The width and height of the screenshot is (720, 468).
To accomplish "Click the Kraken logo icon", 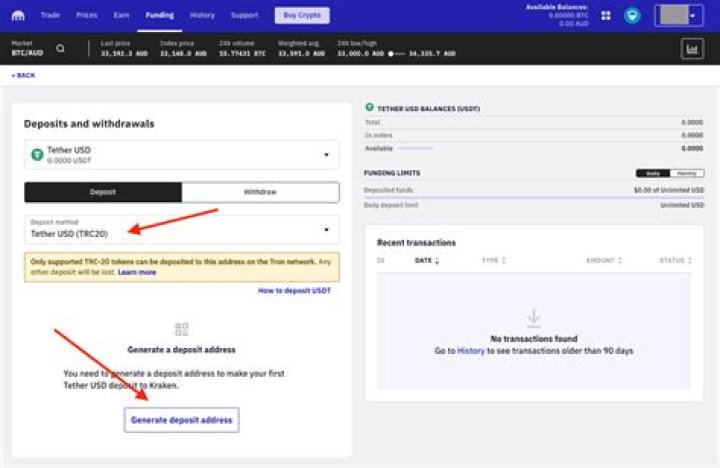I will [17, 16].
